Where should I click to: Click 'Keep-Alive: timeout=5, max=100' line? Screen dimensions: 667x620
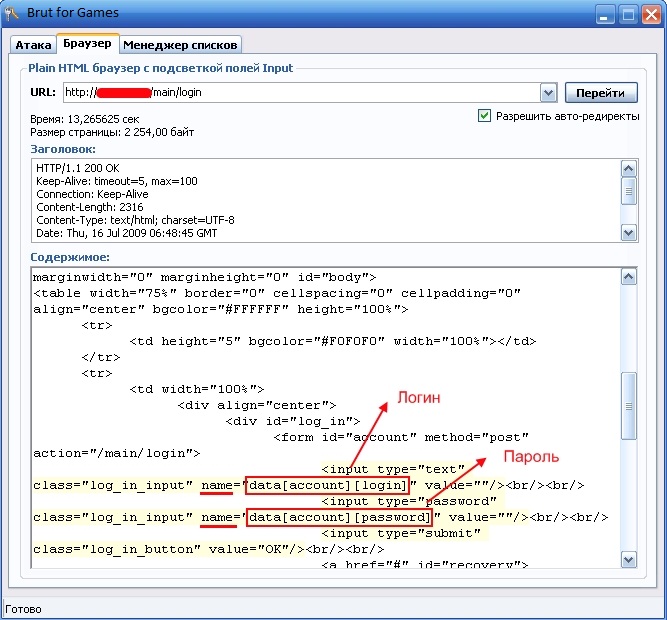coord(117,181)
